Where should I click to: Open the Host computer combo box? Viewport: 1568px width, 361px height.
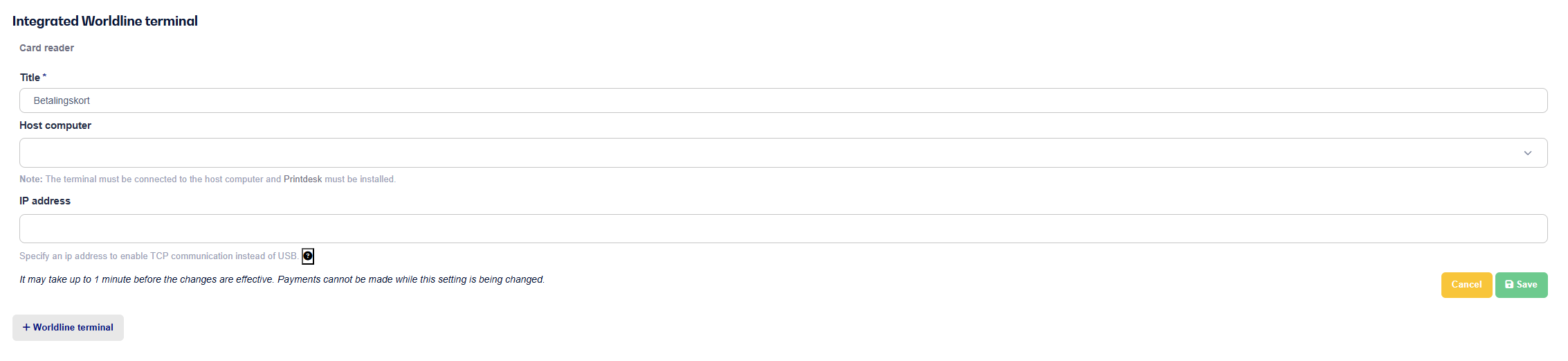(x=783, y=153)
